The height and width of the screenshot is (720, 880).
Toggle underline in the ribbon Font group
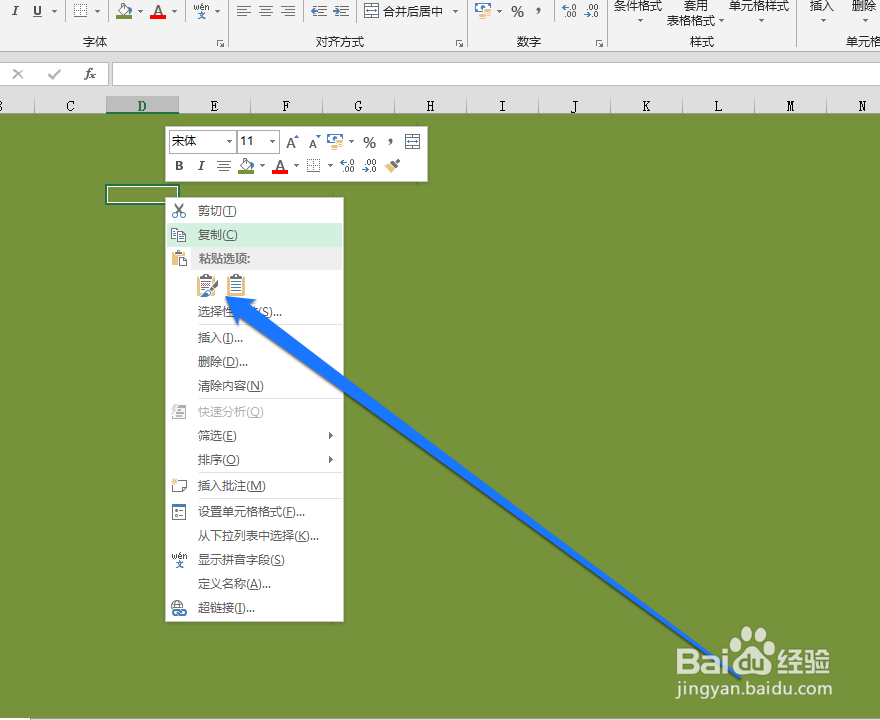35,10
